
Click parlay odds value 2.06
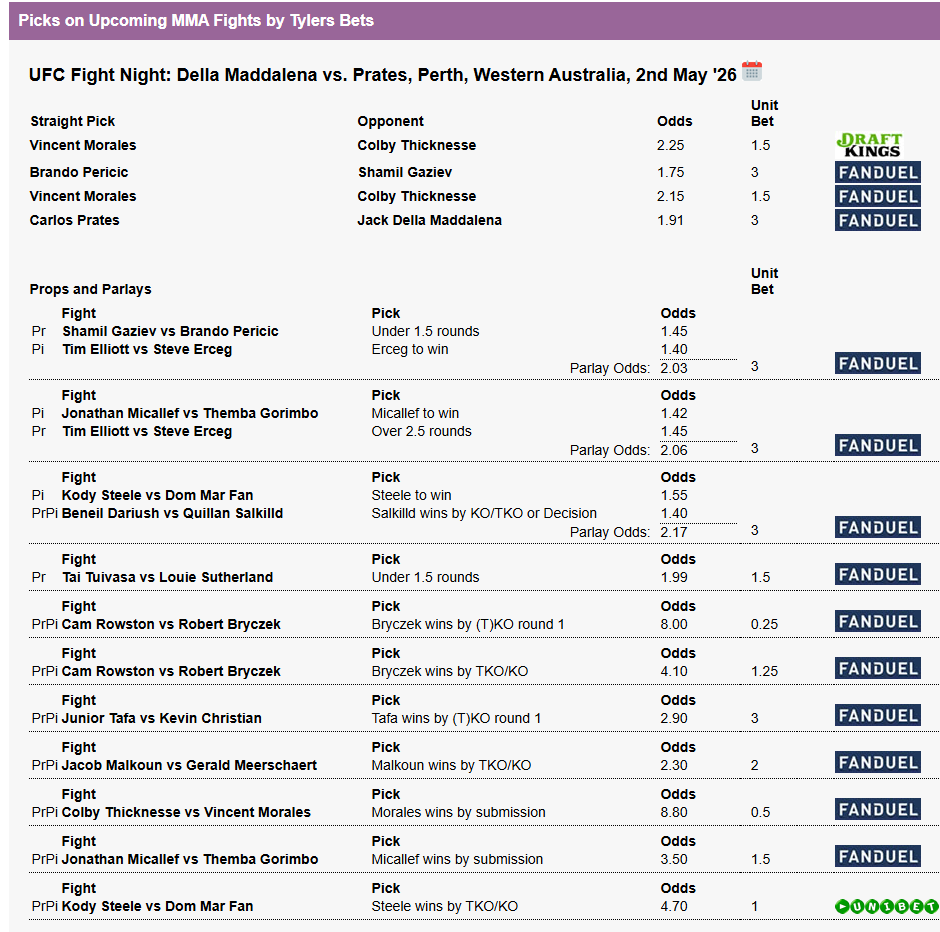pyautogui.click(x=674, y=450)
